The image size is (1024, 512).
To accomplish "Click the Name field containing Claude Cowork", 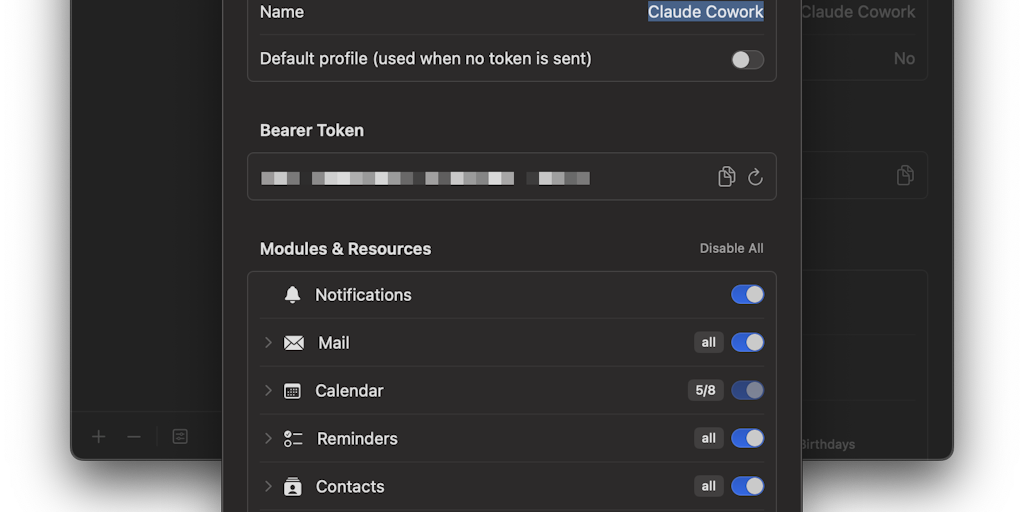I will pos(705,12).
